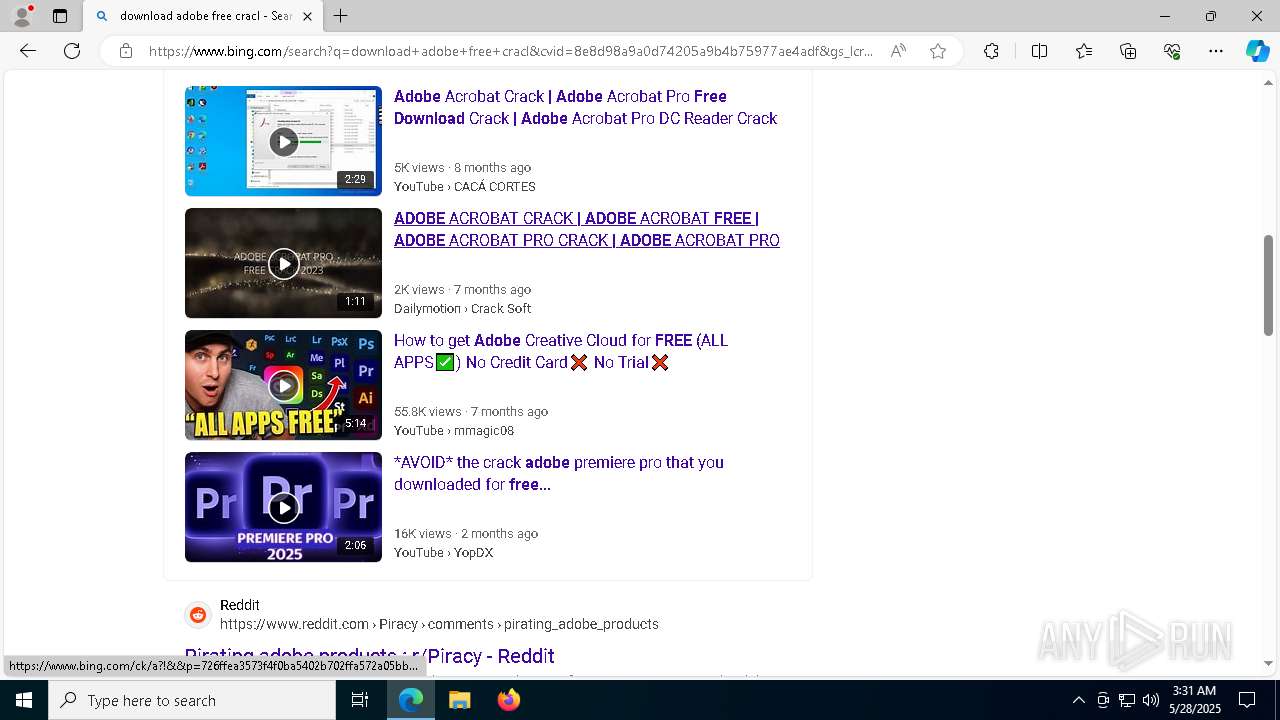The width and height of the screenshot is (1280, 720).
Task: Click '16K views · 2 months ago' text
Action: pyautogui.click(x=466, y=534)
